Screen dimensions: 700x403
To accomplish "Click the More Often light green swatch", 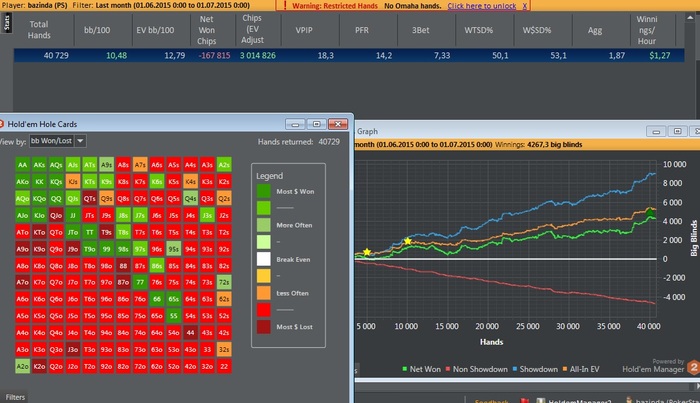I will [x=263, y=225].
